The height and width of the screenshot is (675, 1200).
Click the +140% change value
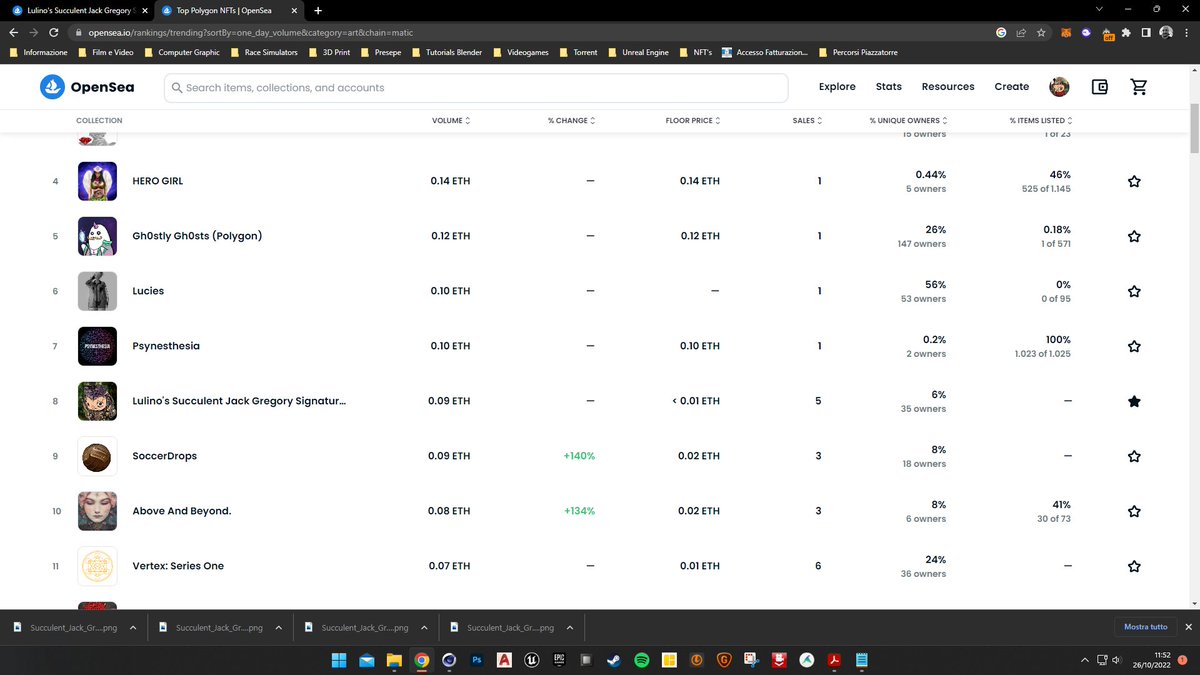pyautogui.click(x=578, y=456)
